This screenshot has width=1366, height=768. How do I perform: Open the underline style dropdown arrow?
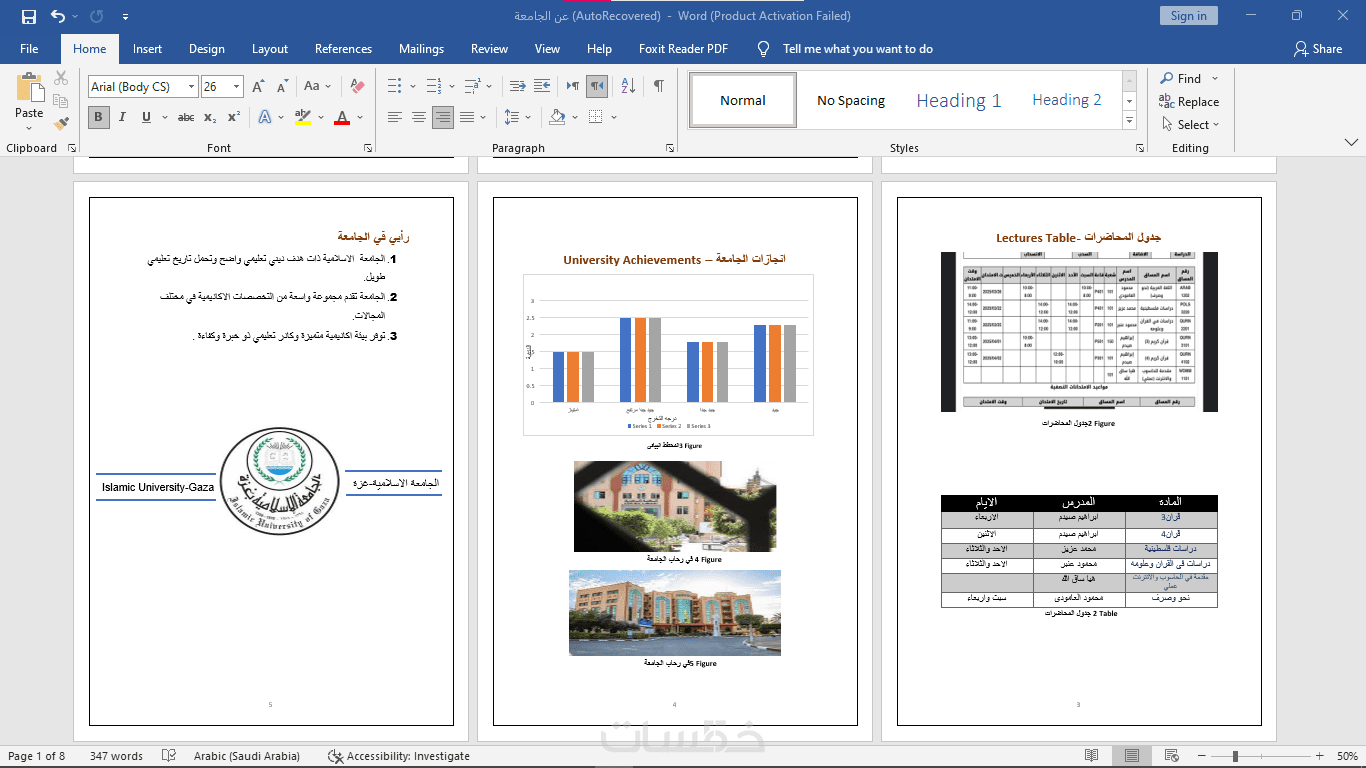click(163, 117)
